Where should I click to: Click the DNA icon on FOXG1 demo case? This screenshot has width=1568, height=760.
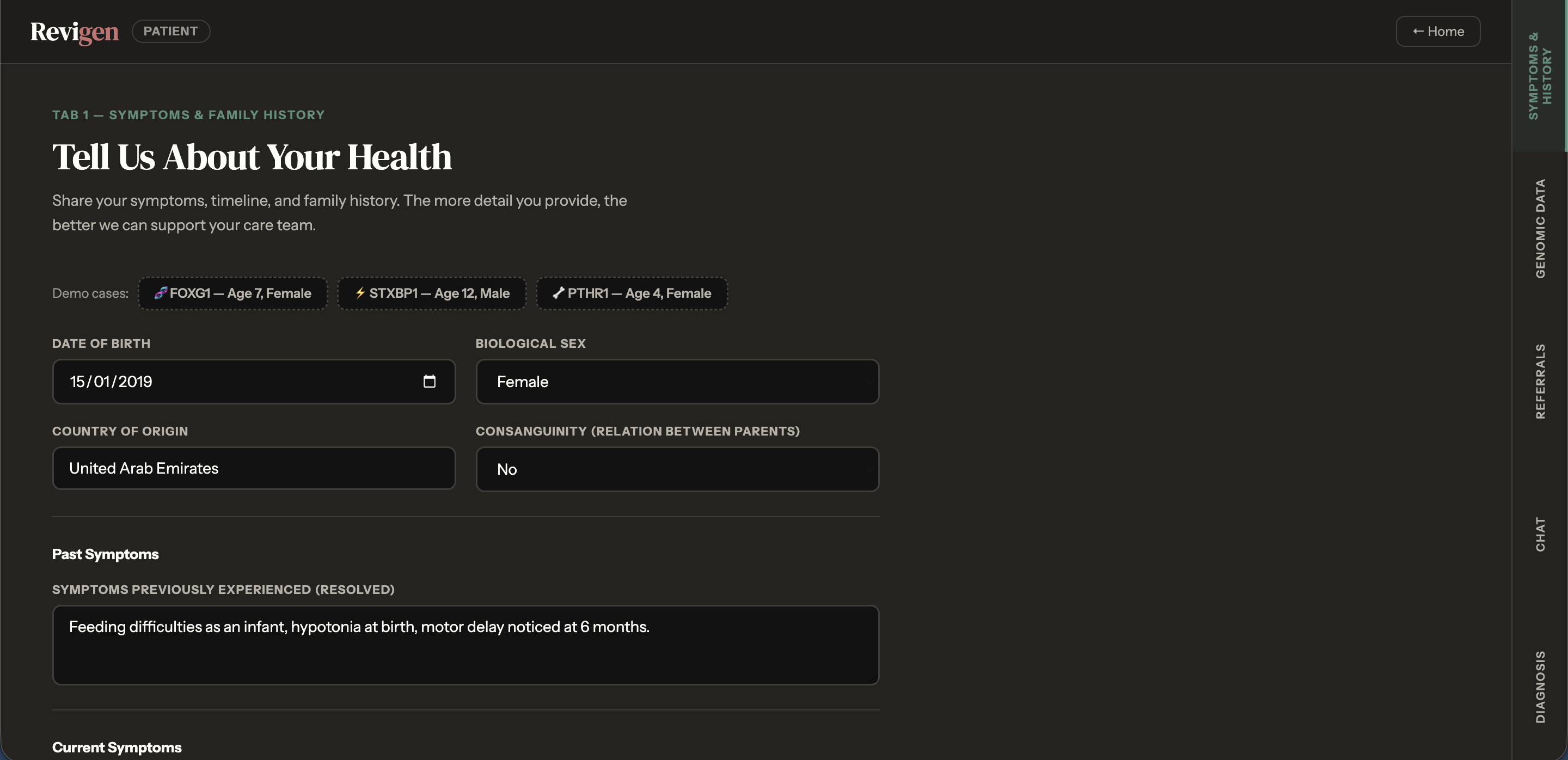point(160,293)
